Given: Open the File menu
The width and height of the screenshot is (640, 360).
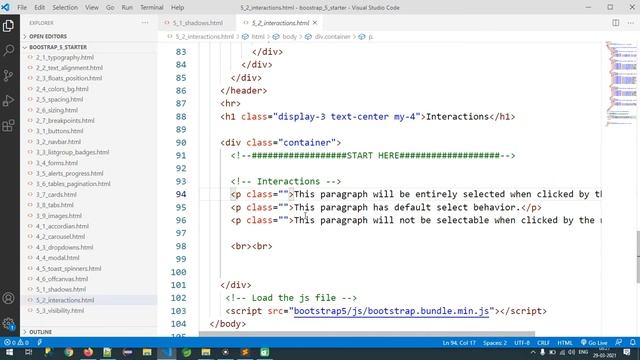Looking at the screenshot, I should [22, 7].
